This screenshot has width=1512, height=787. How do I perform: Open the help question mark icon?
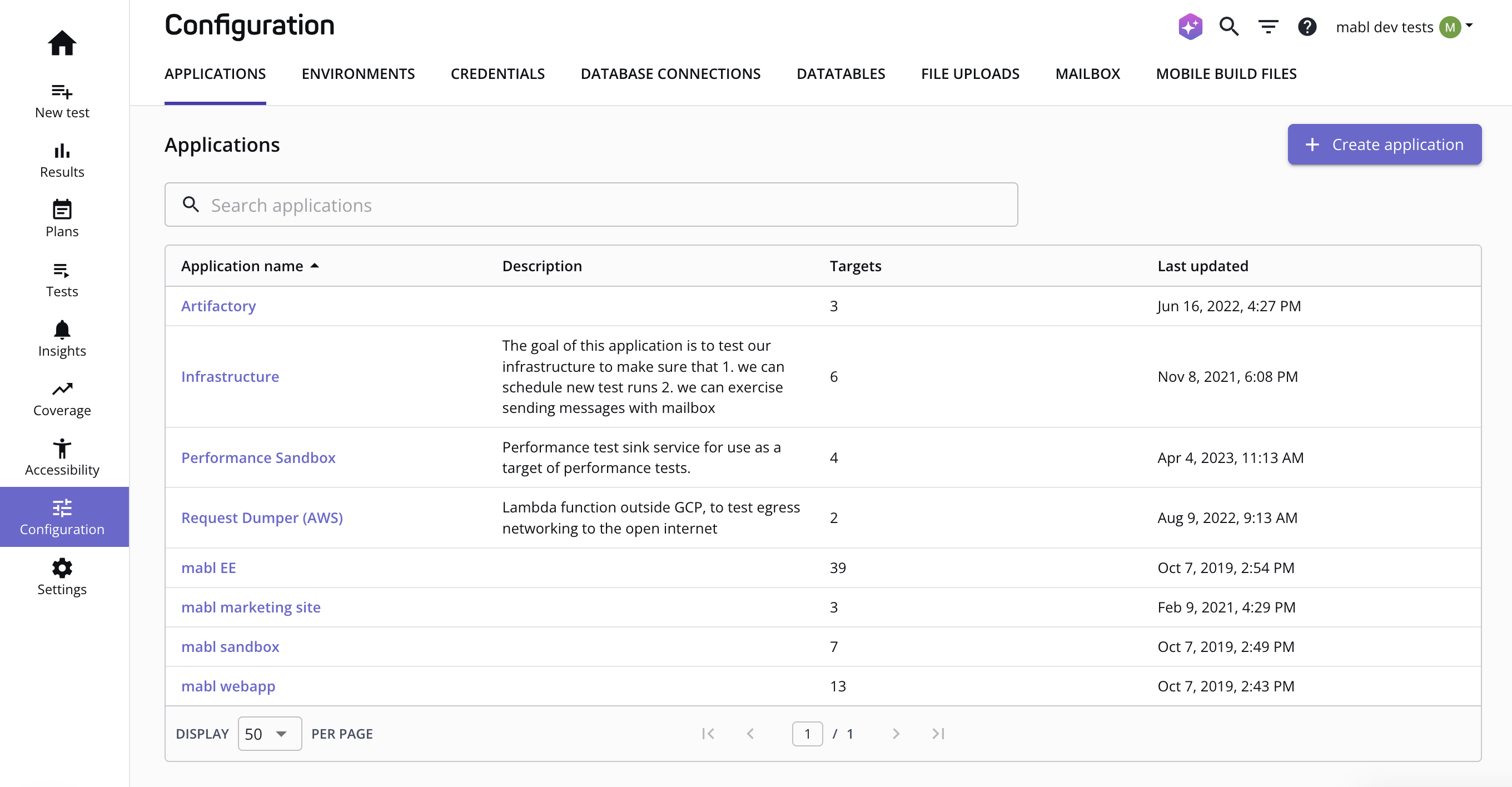(1307, 27)
